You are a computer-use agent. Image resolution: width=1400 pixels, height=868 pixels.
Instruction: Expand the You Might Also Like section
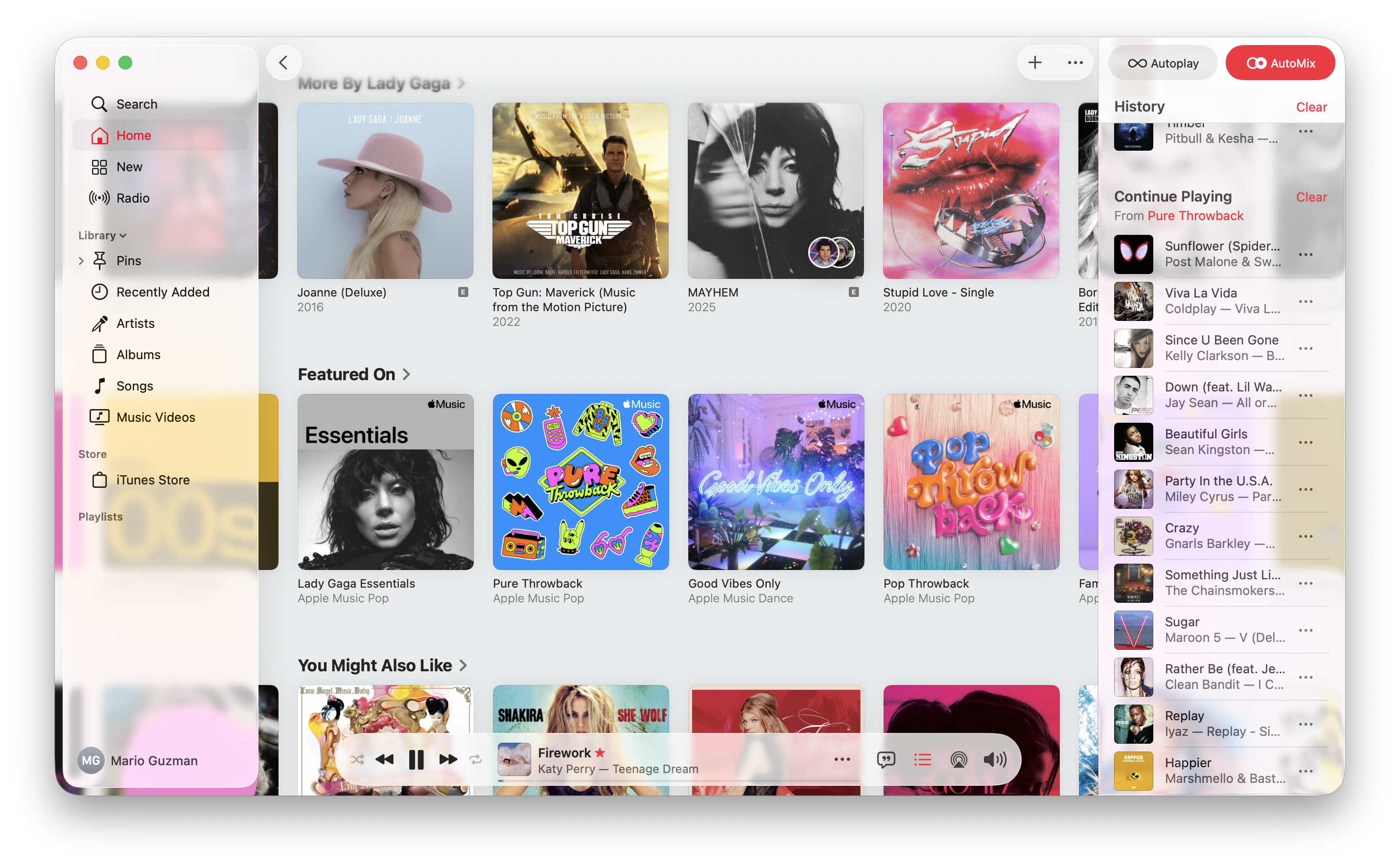point(382,665)
